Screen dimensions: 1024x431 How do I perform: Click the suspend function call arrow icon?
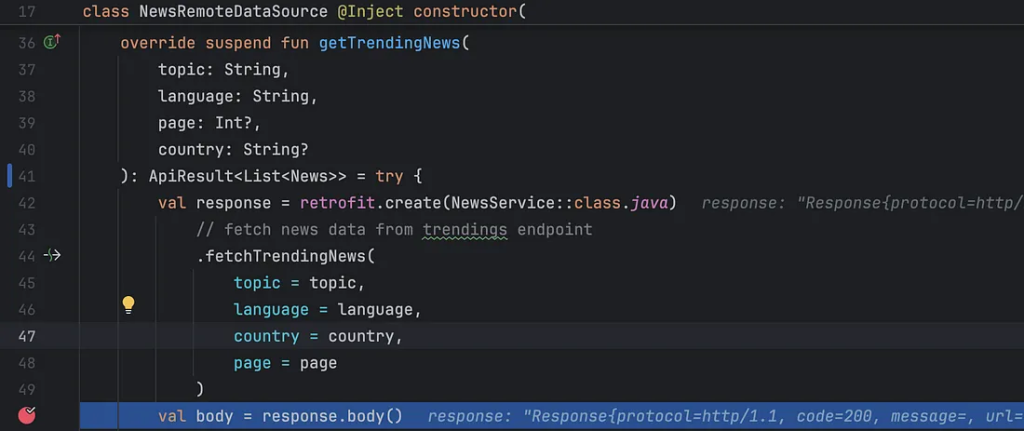(53, 256)
